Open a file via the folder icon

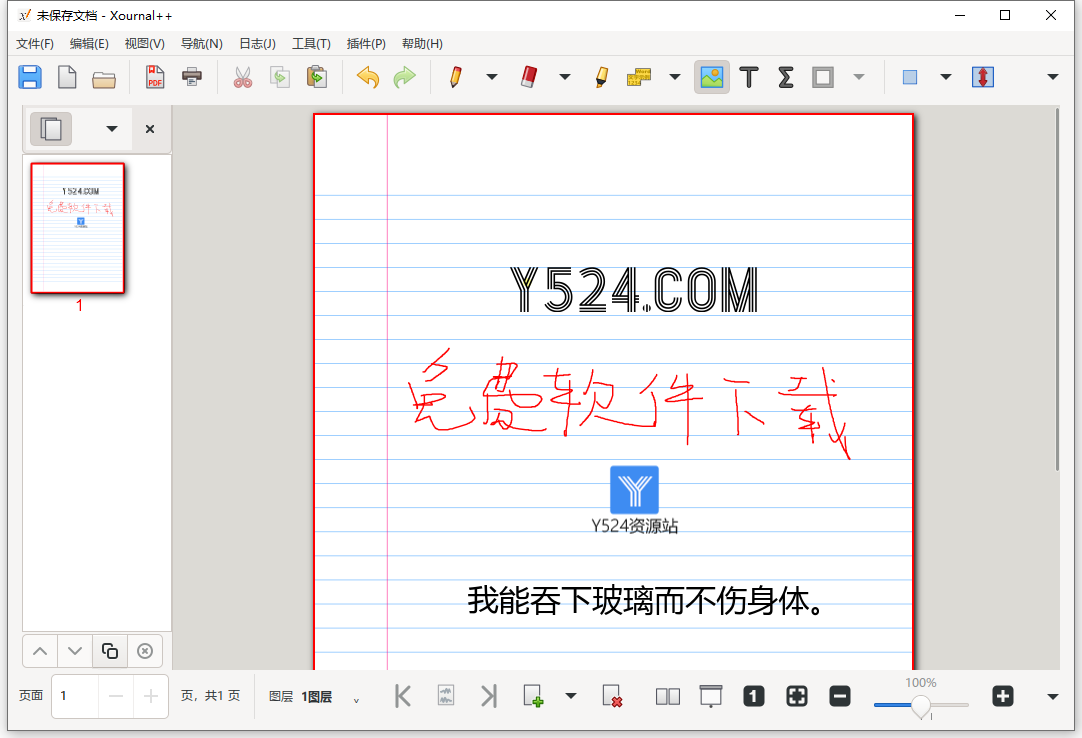coord(104,78)
